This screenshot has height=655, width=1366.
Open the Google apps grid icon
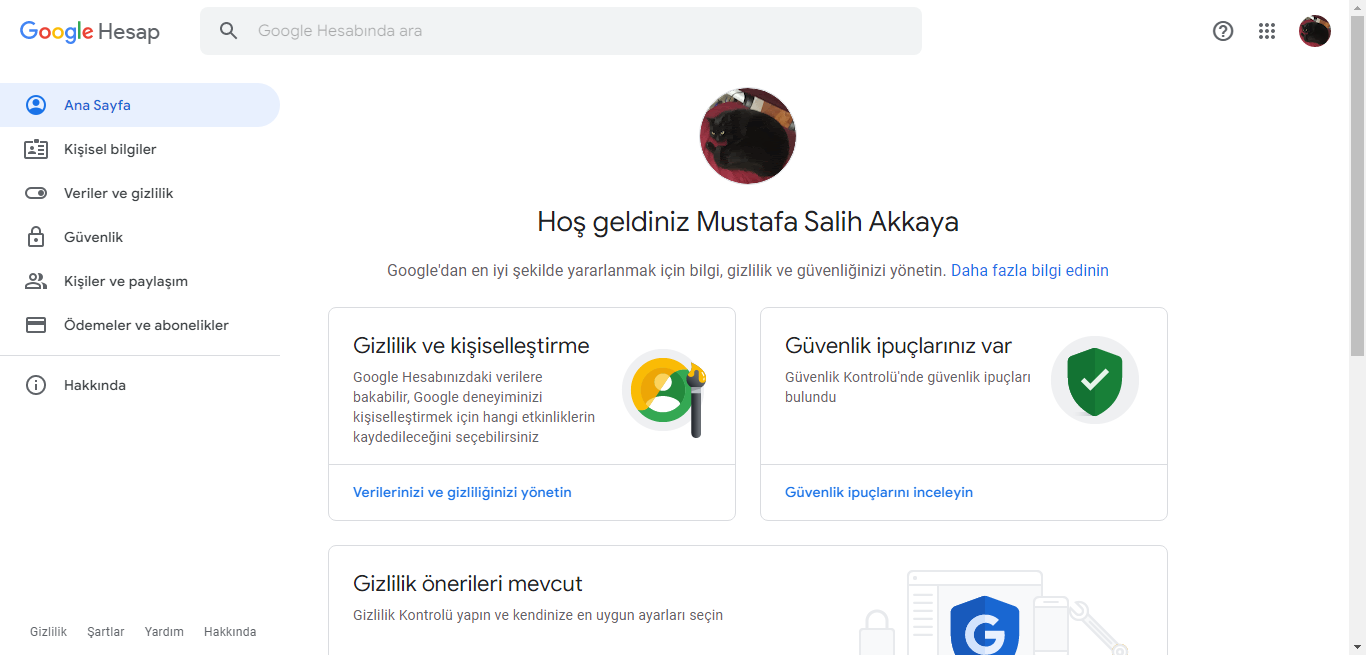point(1267,31)
